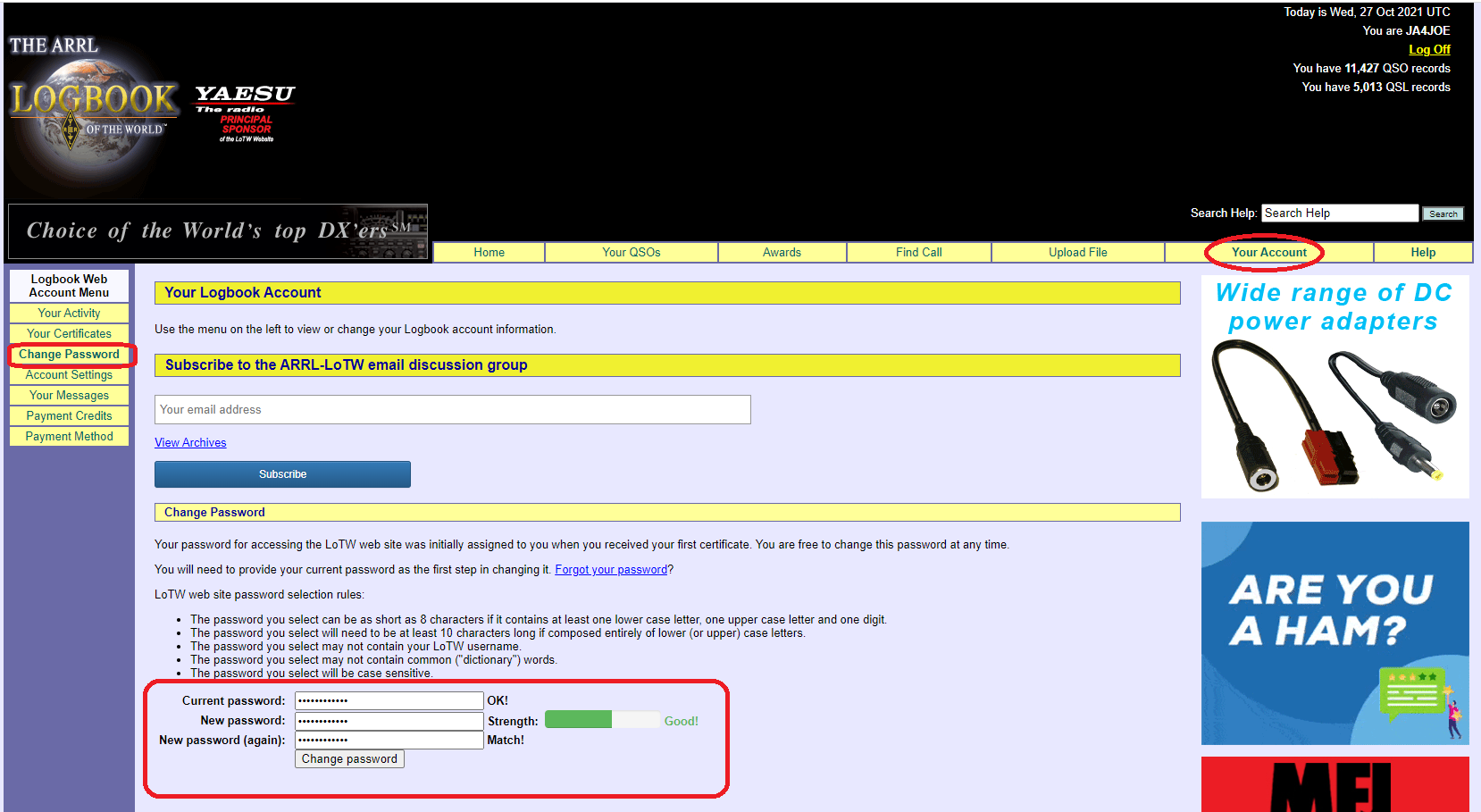The height and width of the screenshot is (812, 1481).
Task: Open the Are You a Ham advertisement
Action: 1335,633
